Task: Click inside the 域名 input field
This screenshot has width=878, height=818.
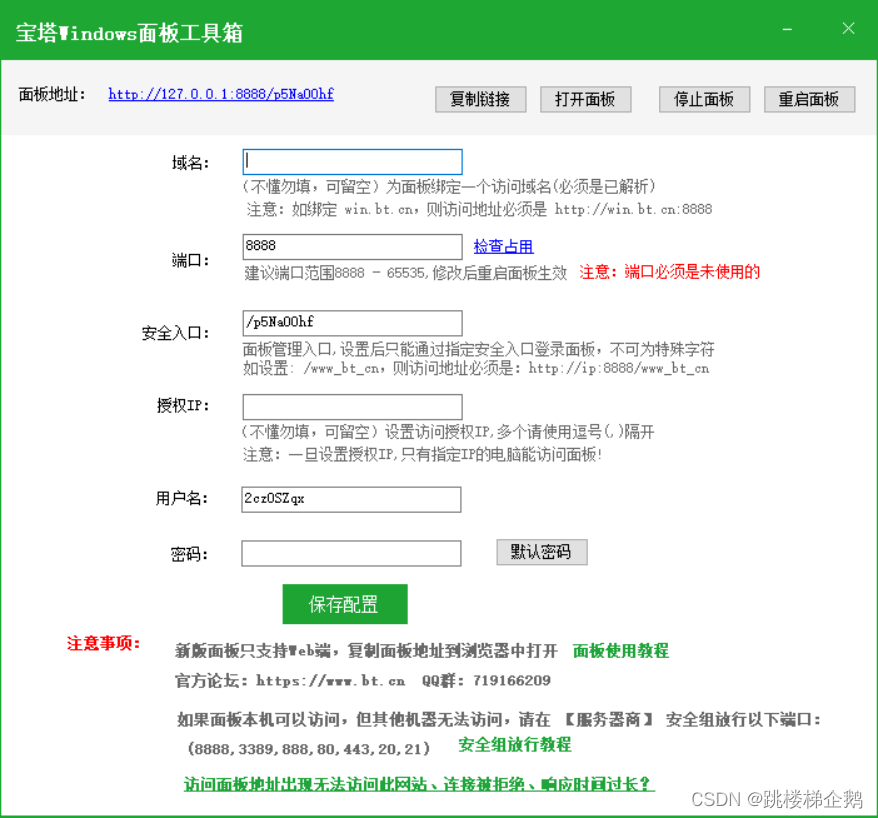Action: pyautogui.click(x=352, y=161)
